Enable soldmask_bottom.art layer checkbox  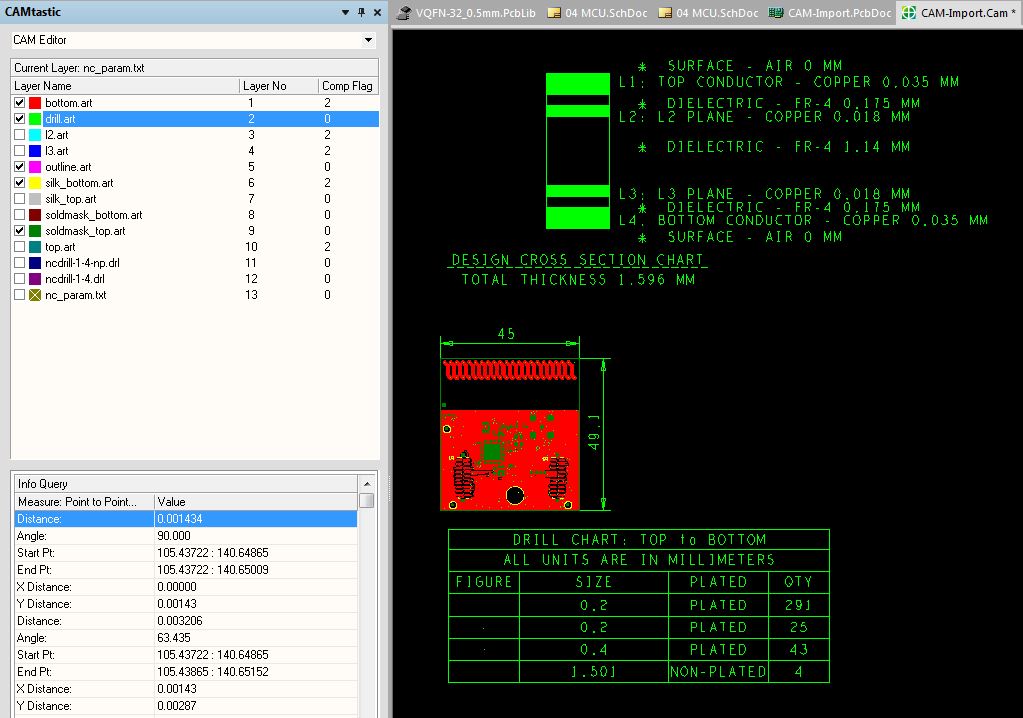(x=20, y=215)
